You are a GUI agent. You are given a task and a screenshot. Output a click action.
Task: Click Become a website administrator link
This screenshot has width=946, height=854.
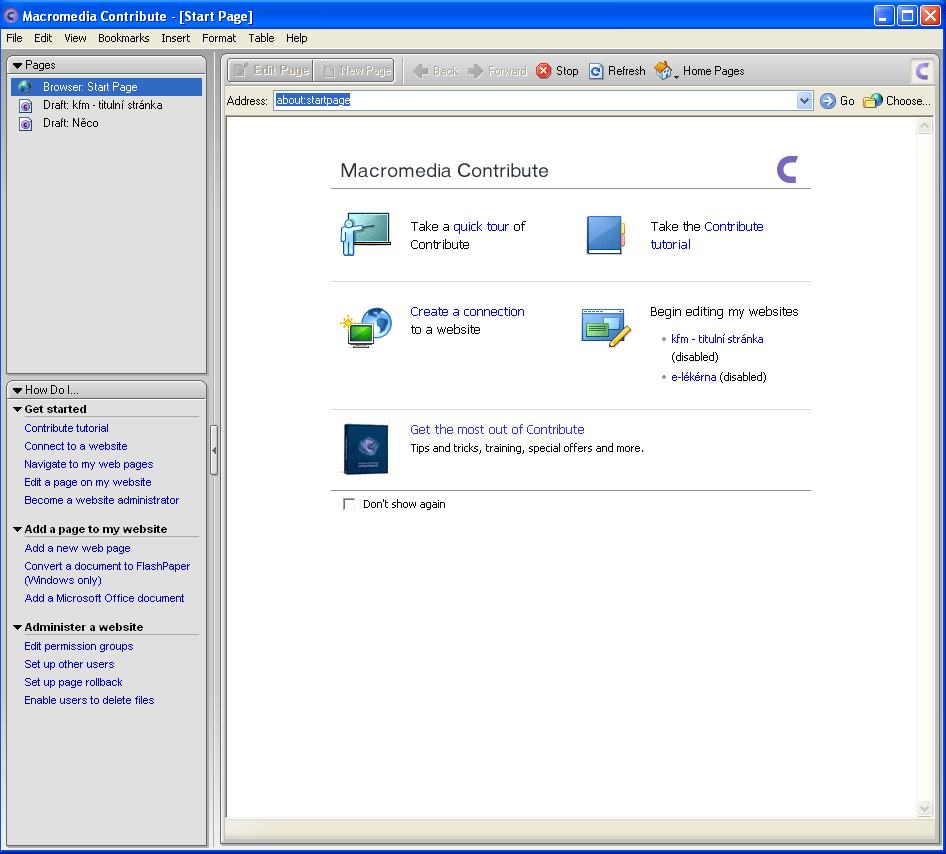pyautogui.click(x=102, y=501)
